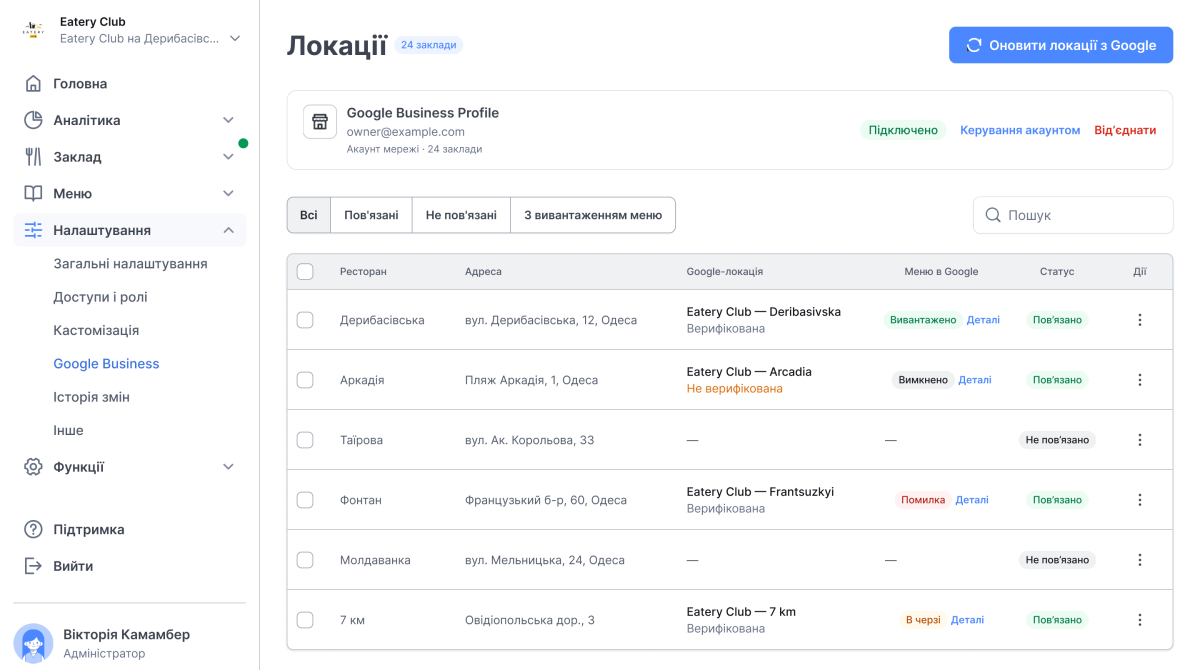The image size is (1200, 670).
Task: Click the Налаштування sliders icon
Action: tap(34, 230)
